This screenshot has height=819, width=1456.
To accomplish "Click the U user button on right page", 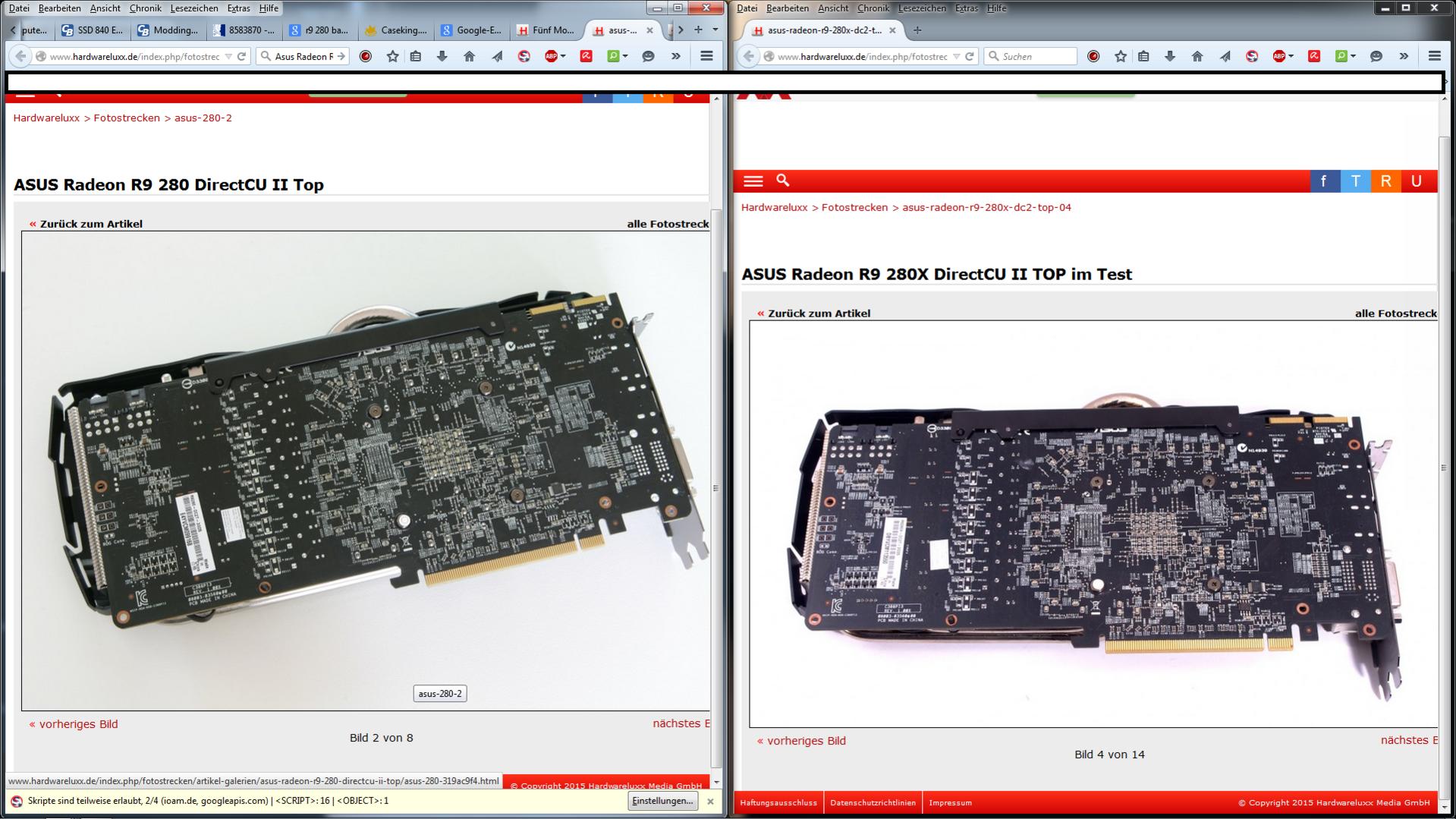I will click(1417, 181).
